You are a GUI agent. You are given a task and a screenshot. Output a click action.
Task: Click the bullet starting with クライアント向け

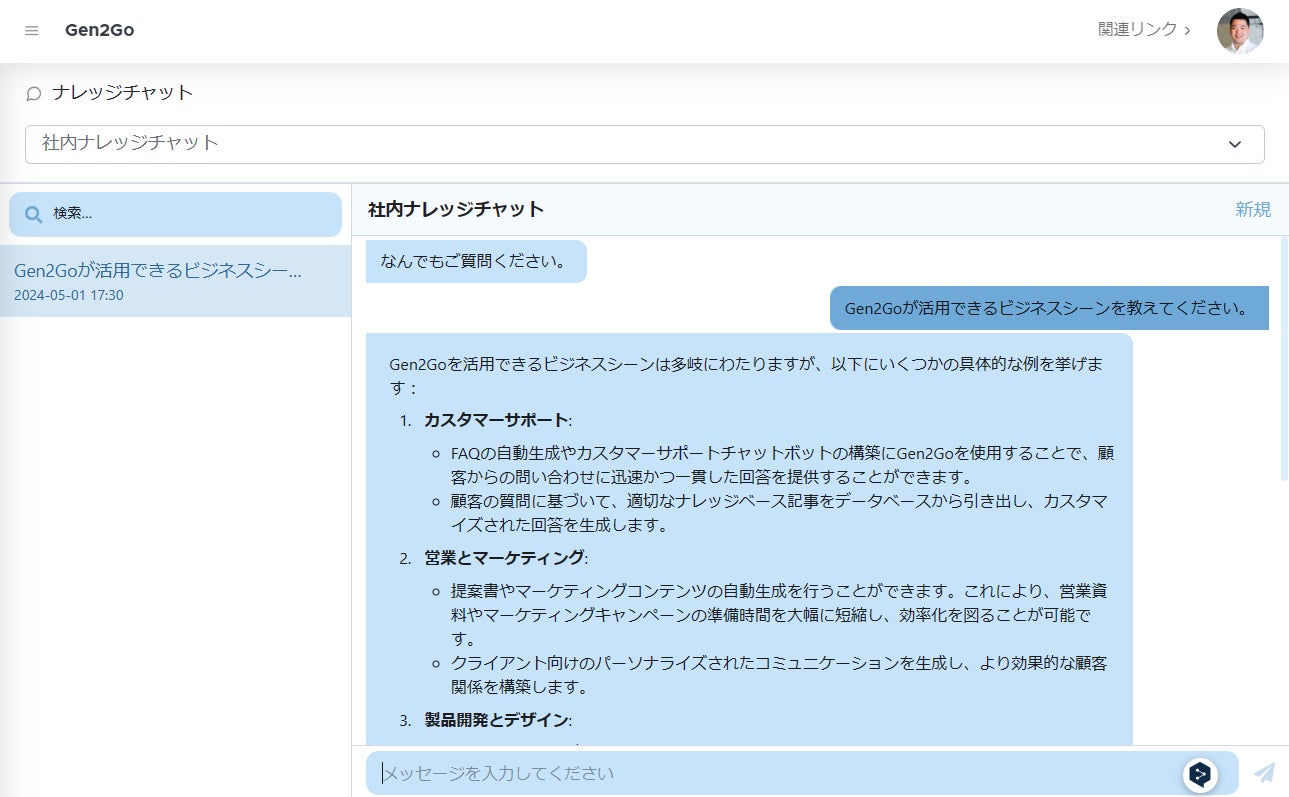coord(779,675)
